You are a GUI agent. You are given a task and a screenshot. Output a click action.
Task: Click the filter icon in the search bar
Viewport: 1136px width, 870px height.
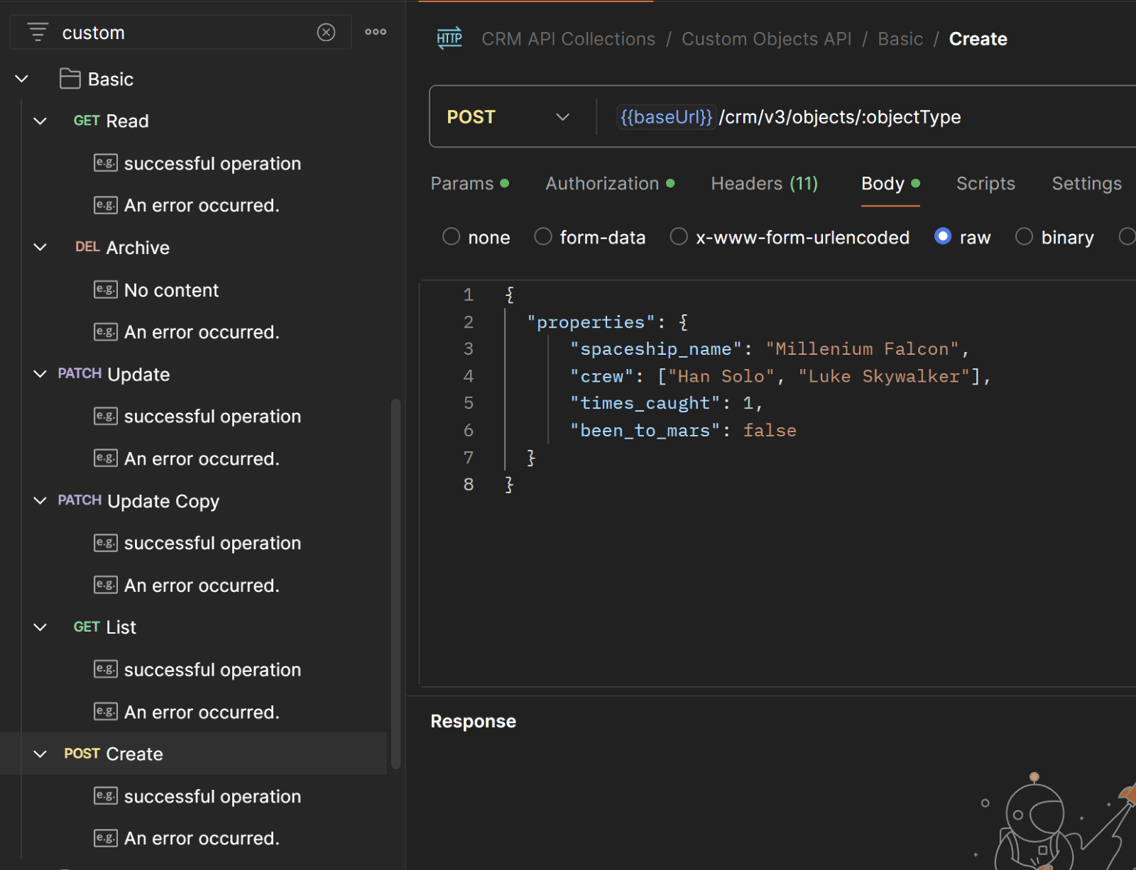[37, 32]
